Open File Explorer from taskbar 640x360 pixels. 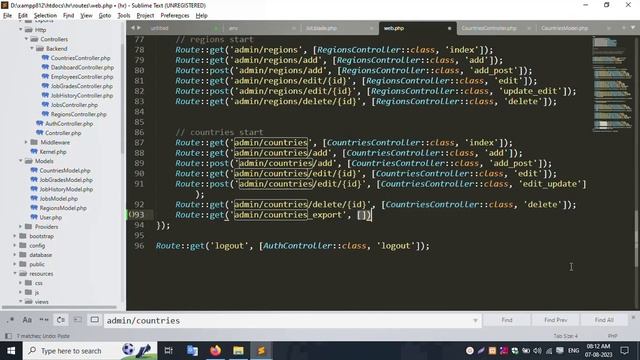point(238,351)
